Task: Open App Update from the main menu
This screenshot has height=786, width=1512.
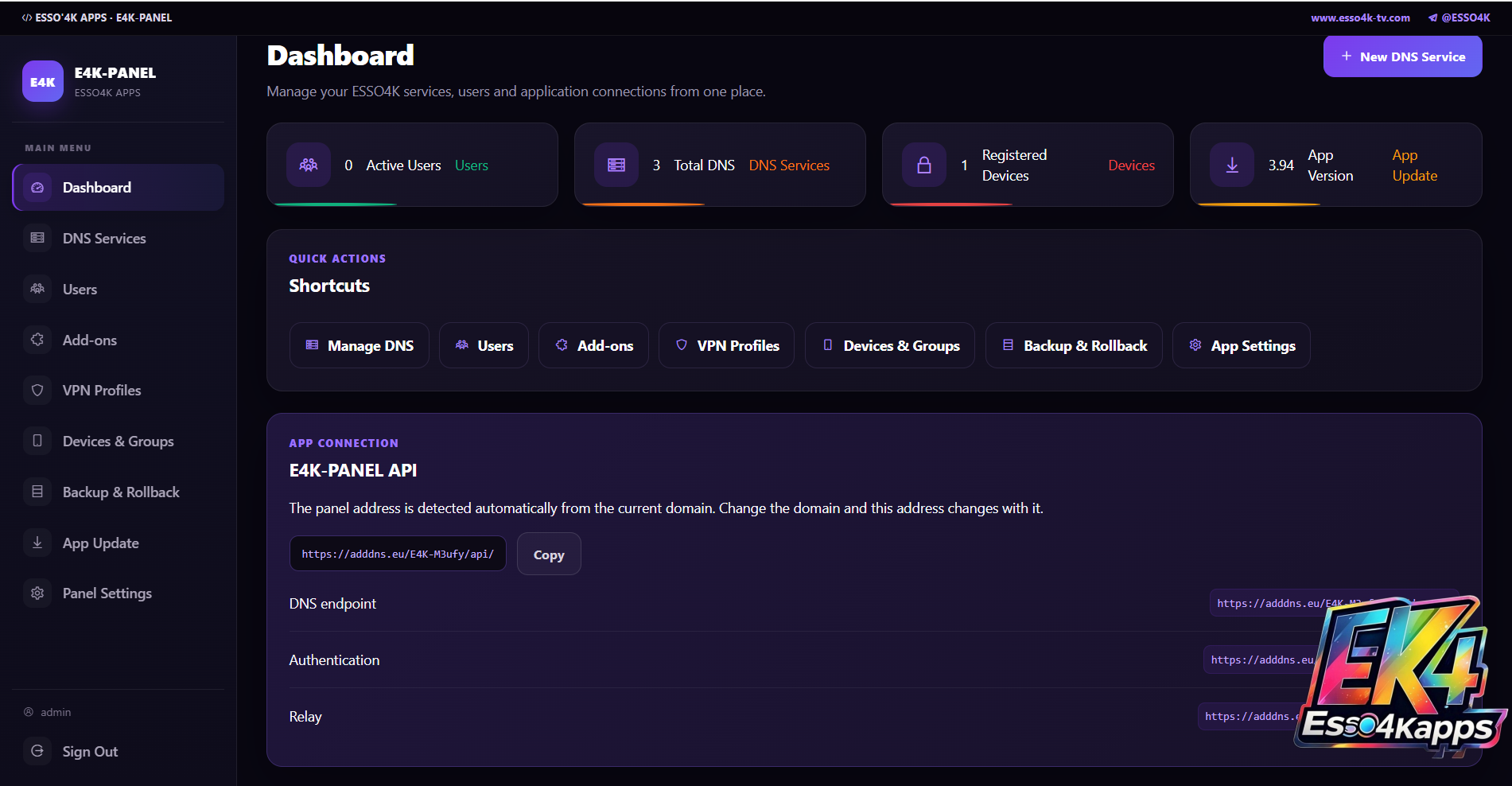Action: coord(119,543)
